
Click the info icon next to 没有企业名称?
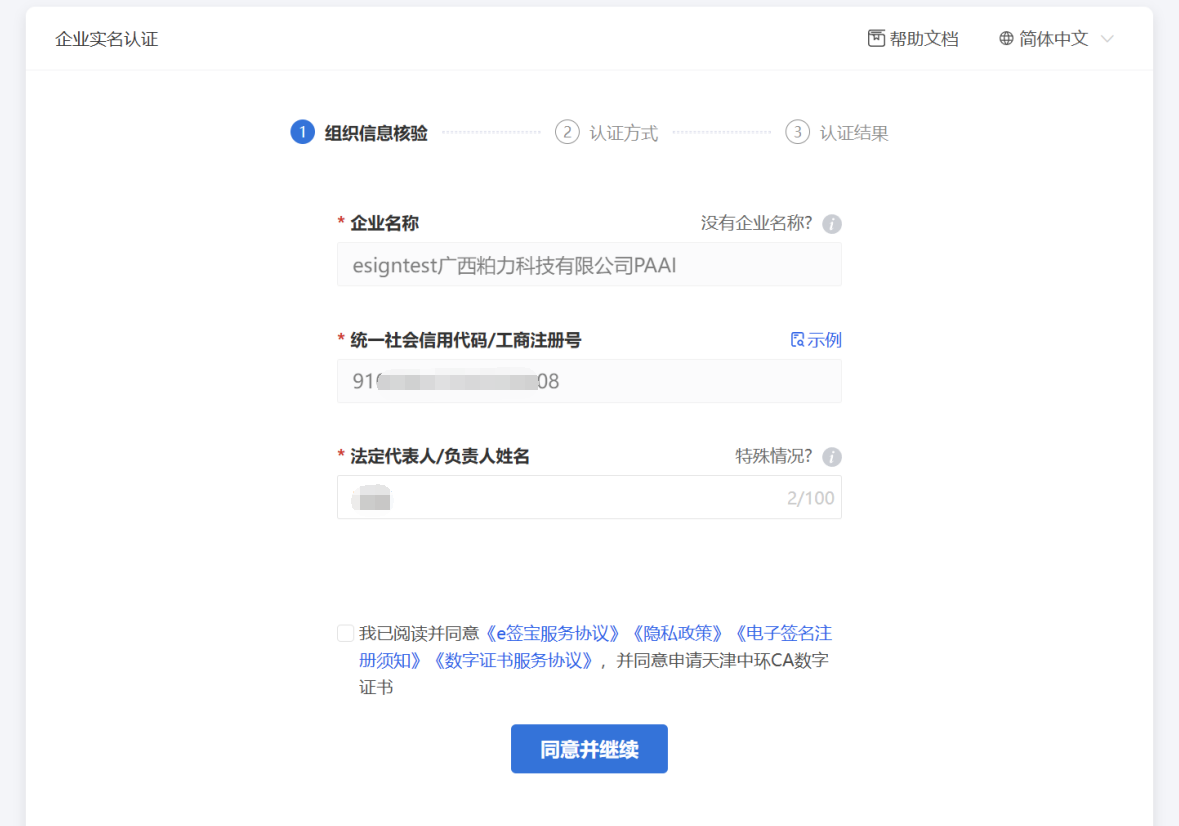pos(832,224)
